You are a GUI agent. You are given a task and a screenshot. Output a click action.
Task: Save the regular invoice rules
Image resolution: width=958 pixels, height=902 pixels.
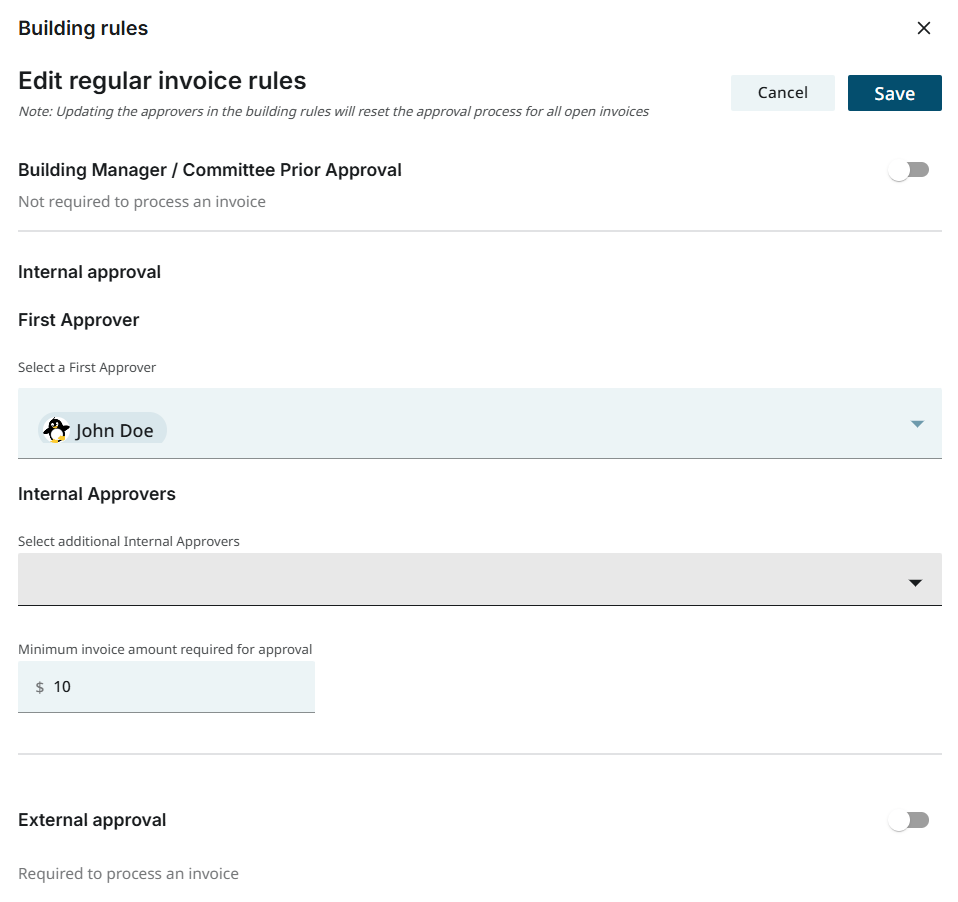[894, 93]
